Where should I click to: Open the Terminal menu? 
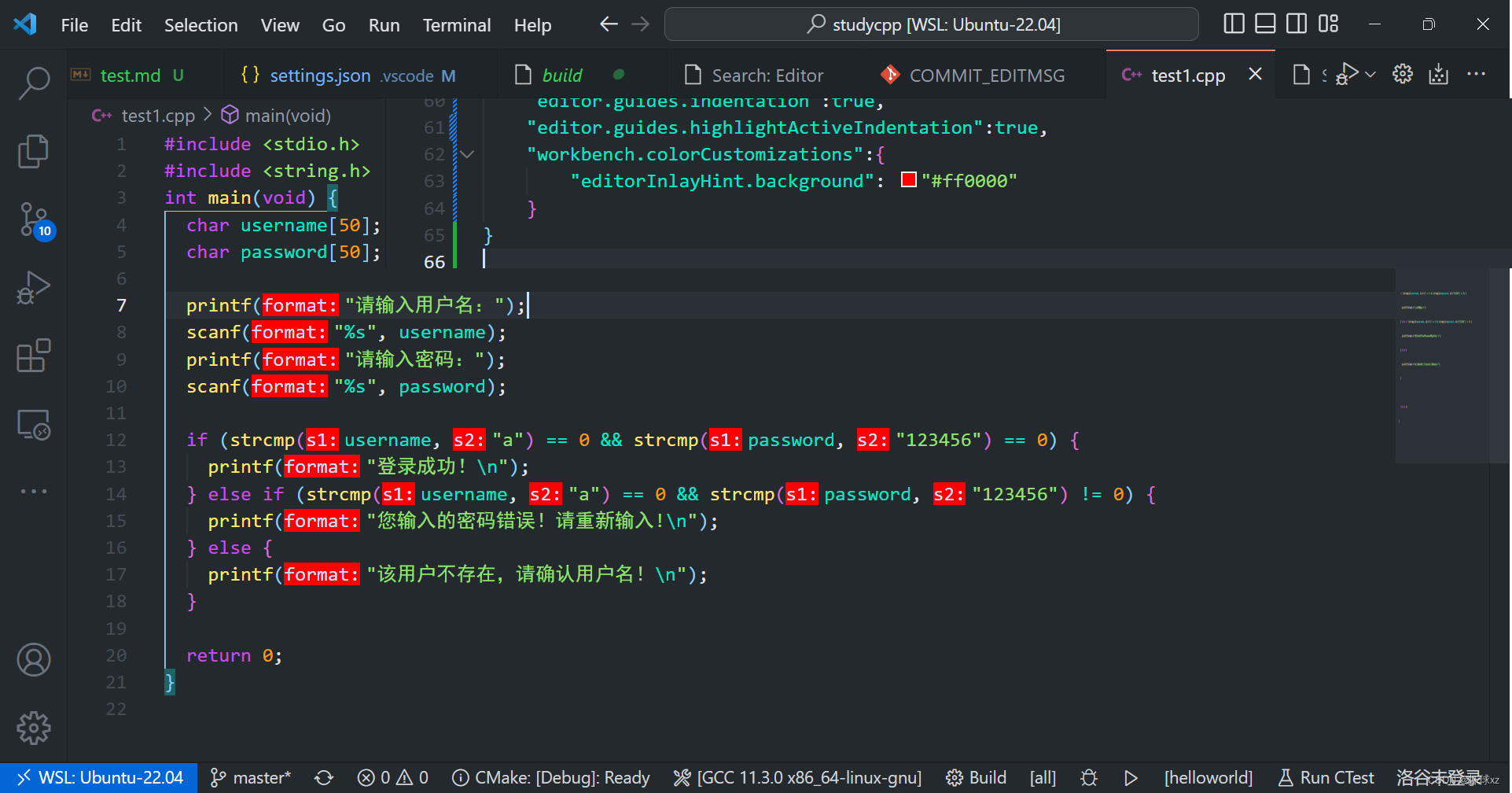tap(457, 25)
